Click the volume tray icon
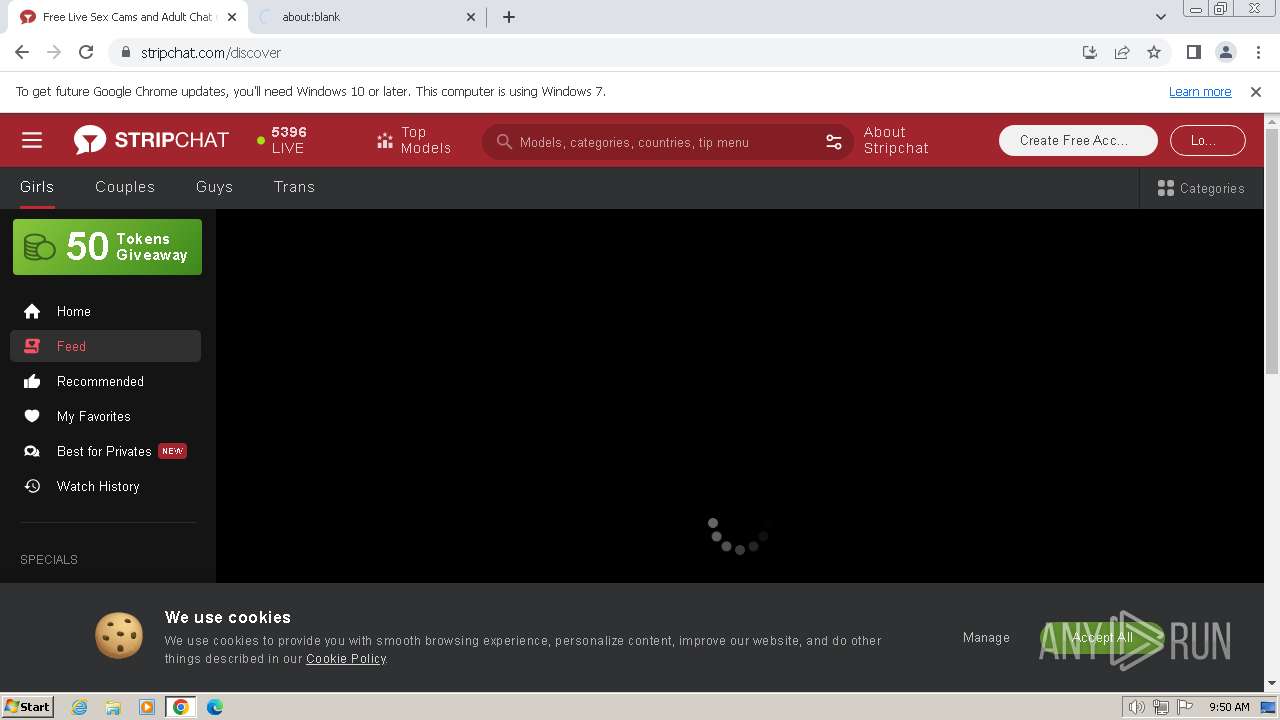The image size is (1280, 720). point(1137,707)
